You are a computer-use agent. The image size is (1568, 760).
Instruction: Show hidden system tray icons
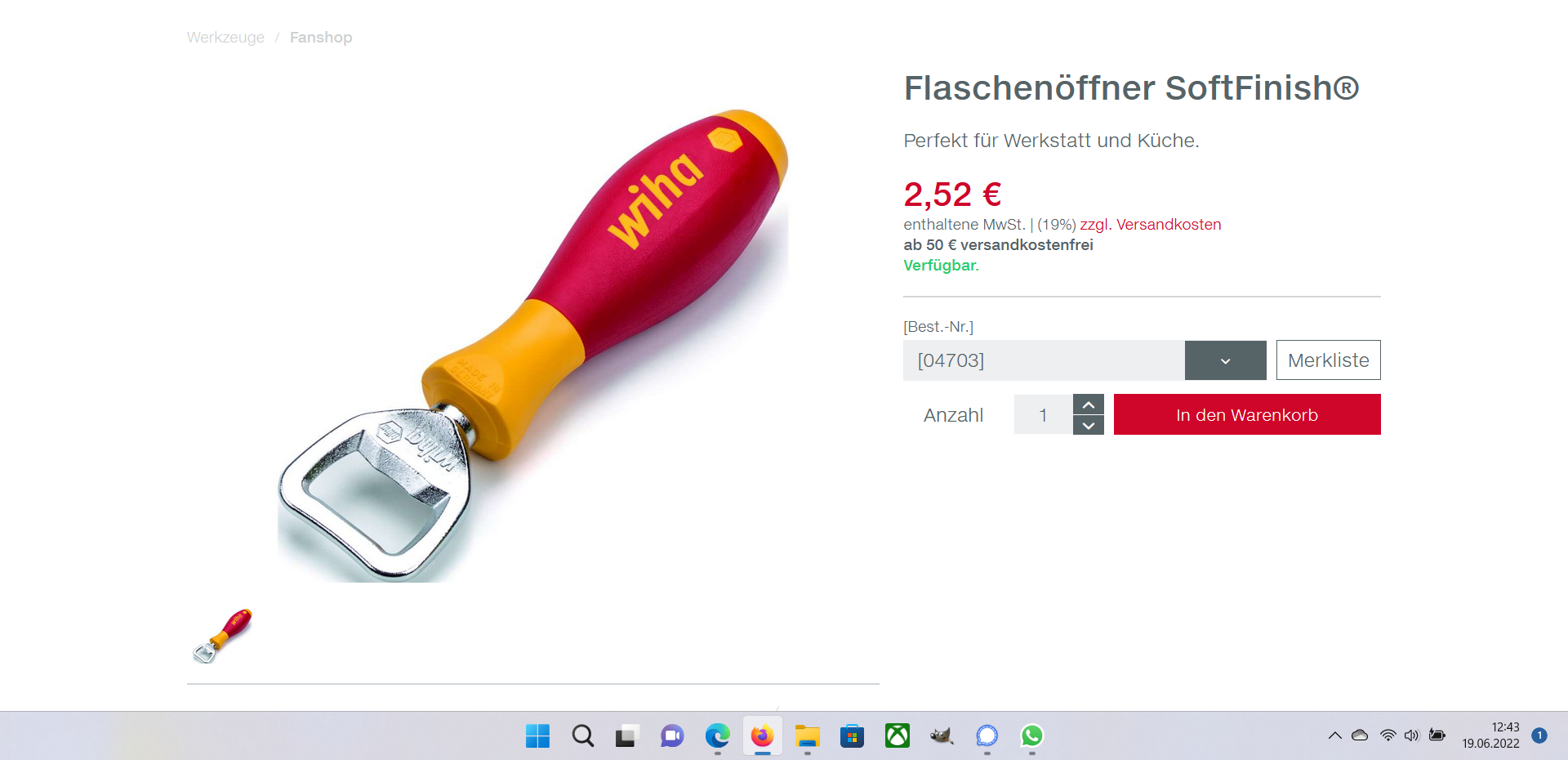click(1334, 735)
